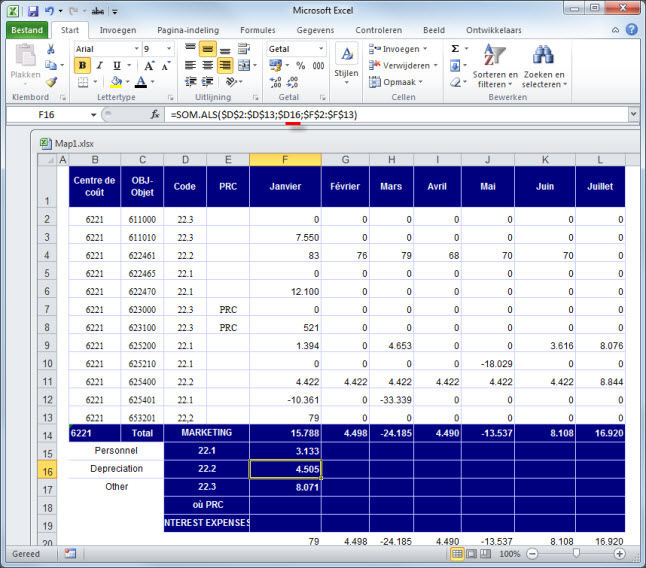Screen dimensions: 646x568
Task: Toggle center text alignment
Action: click(208, 65)
